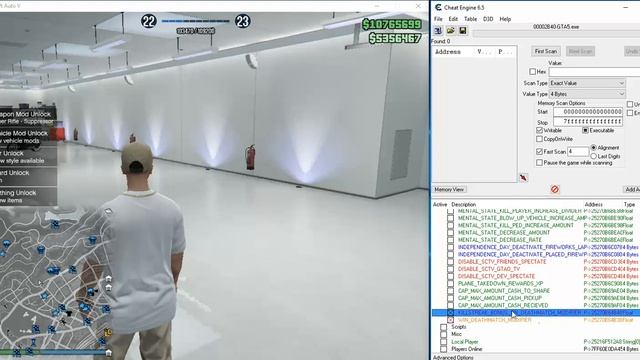Toggle the Misc group checkbox
Viewport: 640px width, 360px height.
443,334
